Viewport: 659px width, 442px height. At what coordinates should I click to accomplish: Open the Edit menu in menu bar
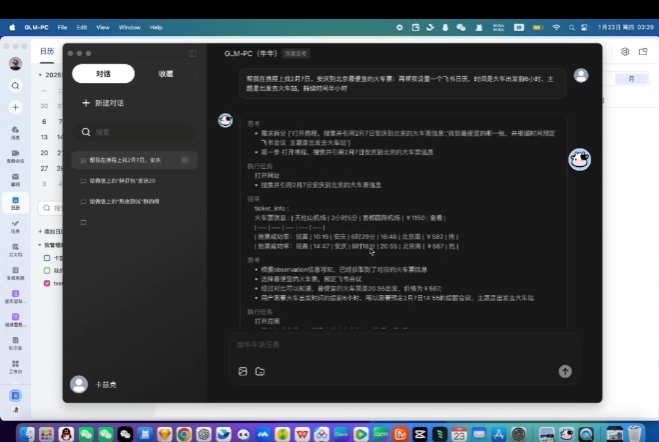[x=82, y=27]
